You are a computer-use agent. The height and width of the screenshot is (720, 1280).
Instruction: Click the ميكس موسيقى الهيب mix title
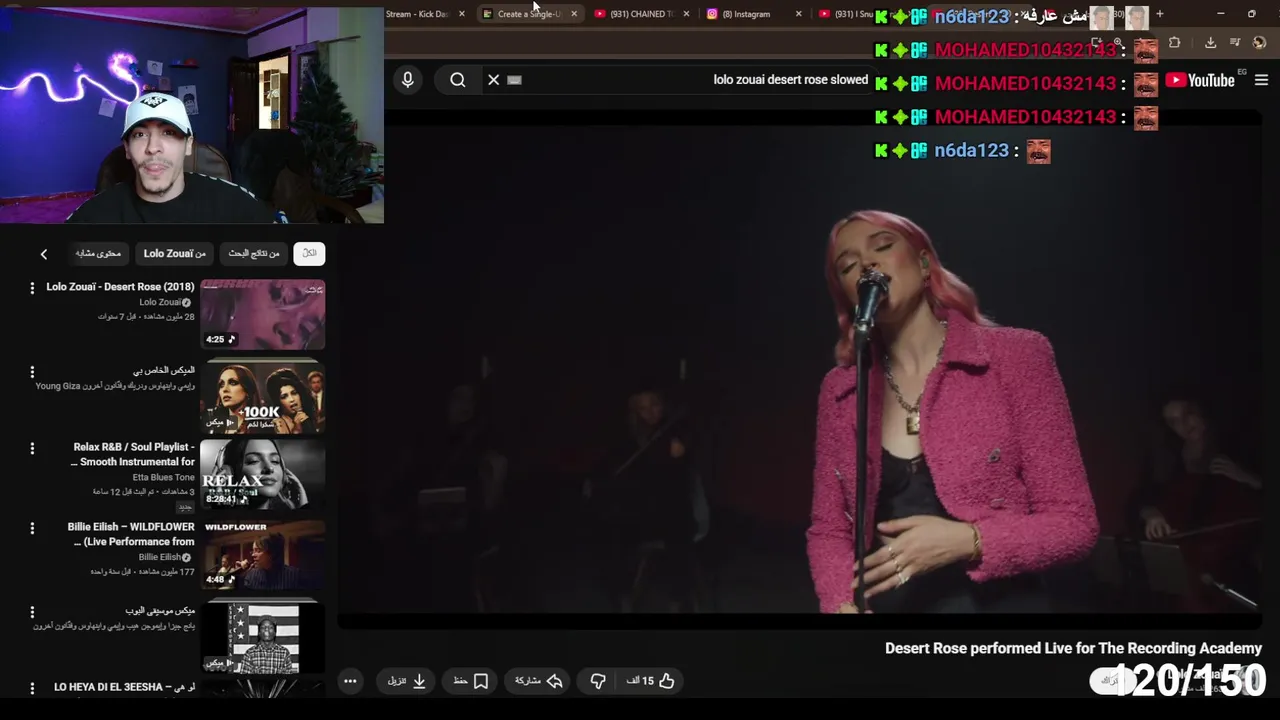pos(160,610)
